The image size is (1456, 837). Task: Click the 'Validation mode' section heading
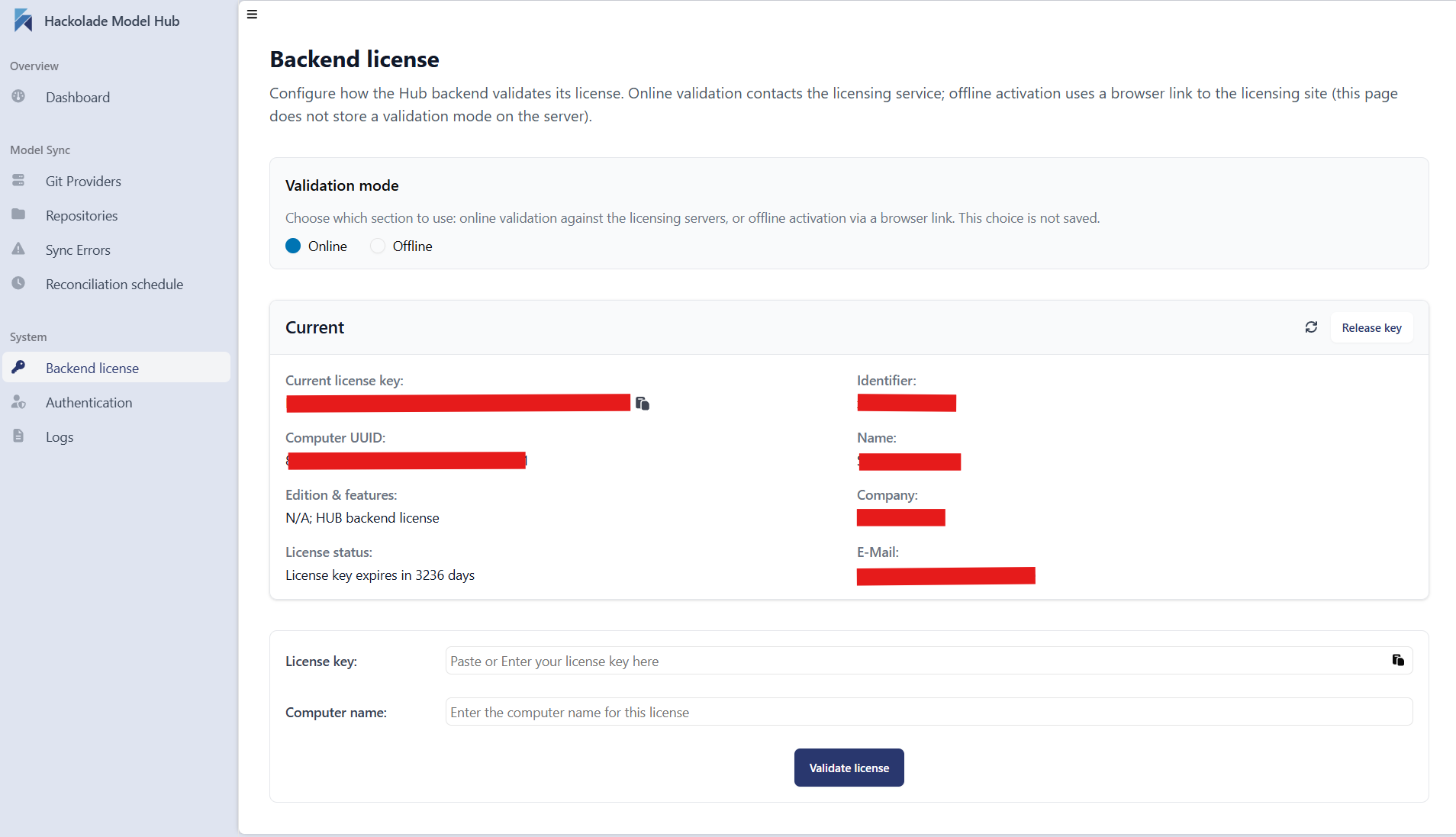coord(342,185)
